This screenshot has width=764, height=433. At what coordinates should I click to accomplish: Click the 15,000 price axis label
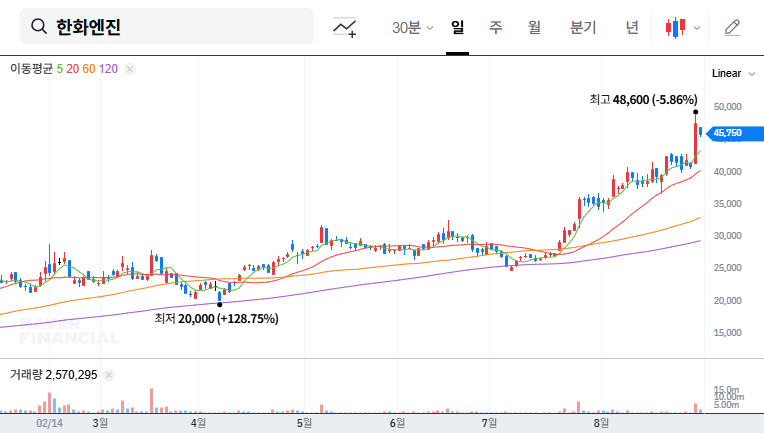pos(727,333)
